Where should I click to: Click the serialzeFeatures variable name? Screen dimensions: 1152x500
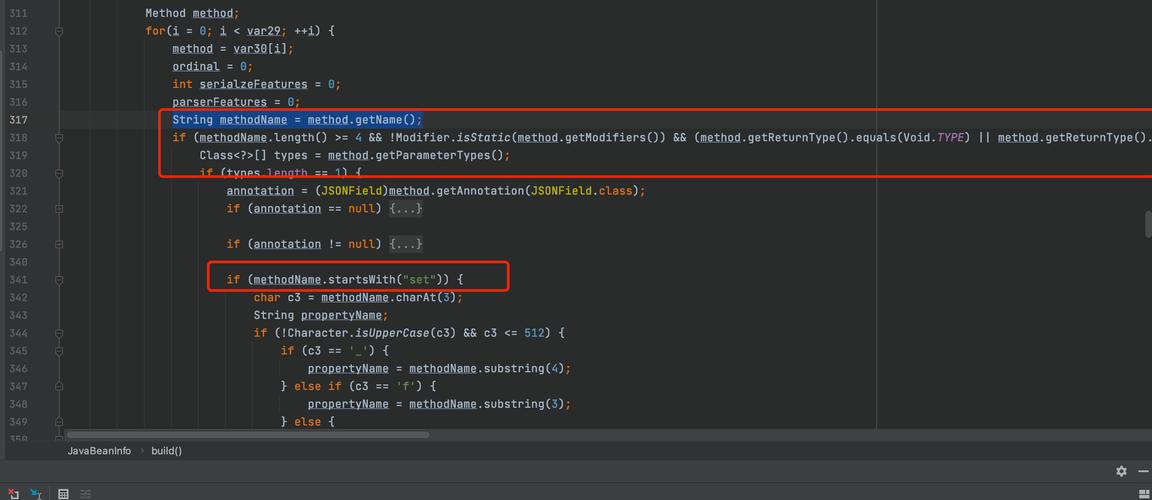pyautogui.click(x=253, y=84)
